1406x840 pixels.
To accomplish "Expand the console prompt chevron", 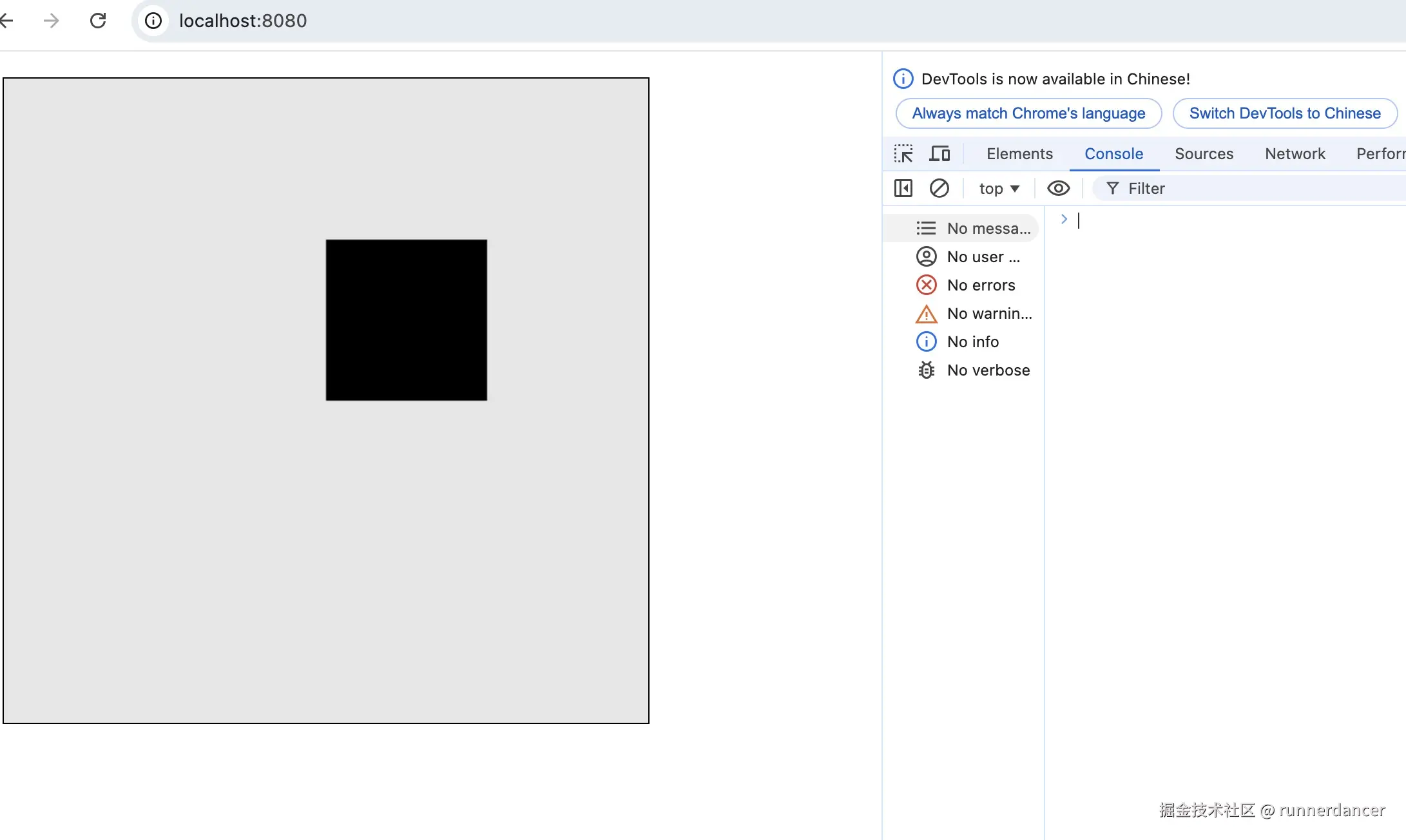I will point(1063,219).
